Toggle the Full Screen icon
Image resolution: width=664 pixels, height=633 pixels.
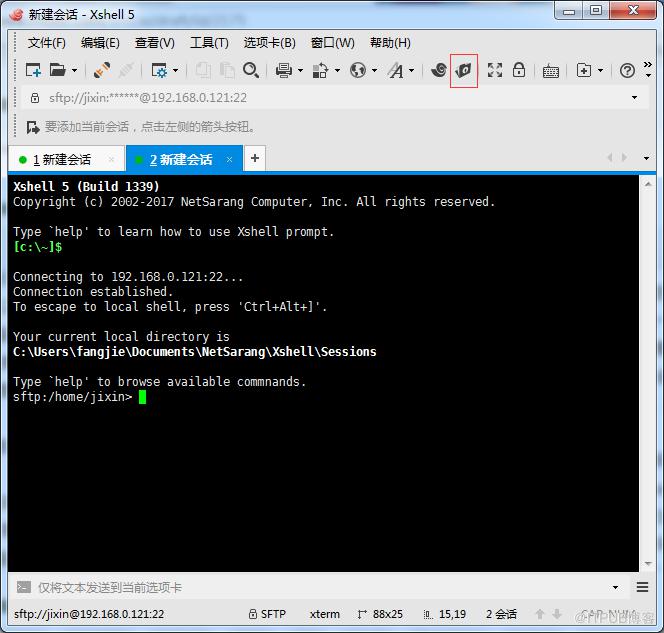(x=495, y=70)
